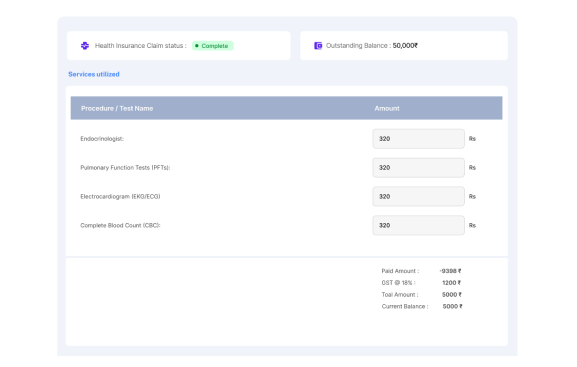Click the green Complete status badge
The image size is (577, 367).
coord(213,46)
